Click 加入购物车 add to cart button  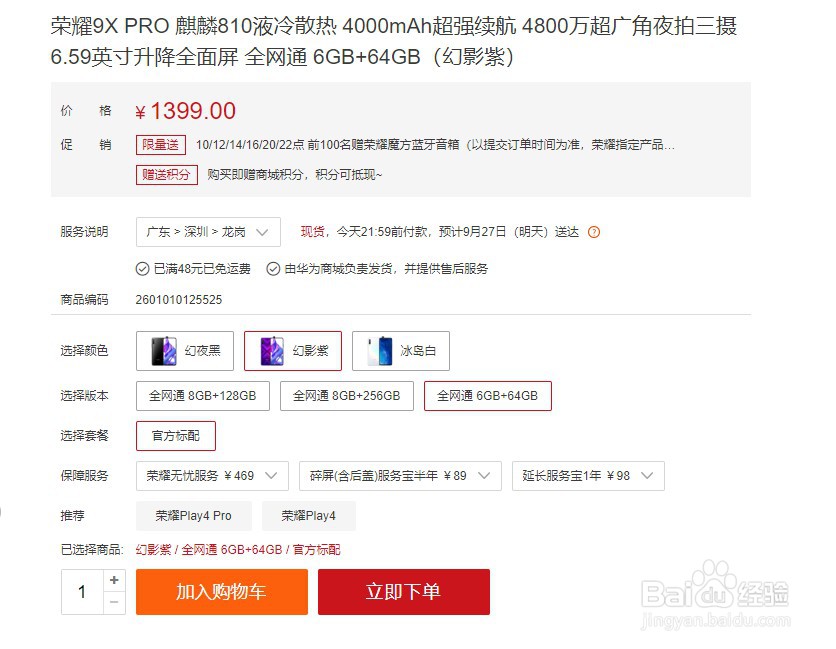tap(222, 592)
